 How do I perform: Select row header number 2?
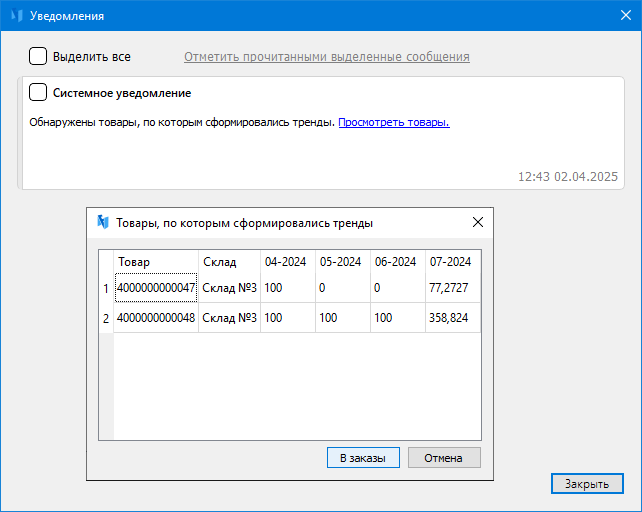(x=106, y=318)
